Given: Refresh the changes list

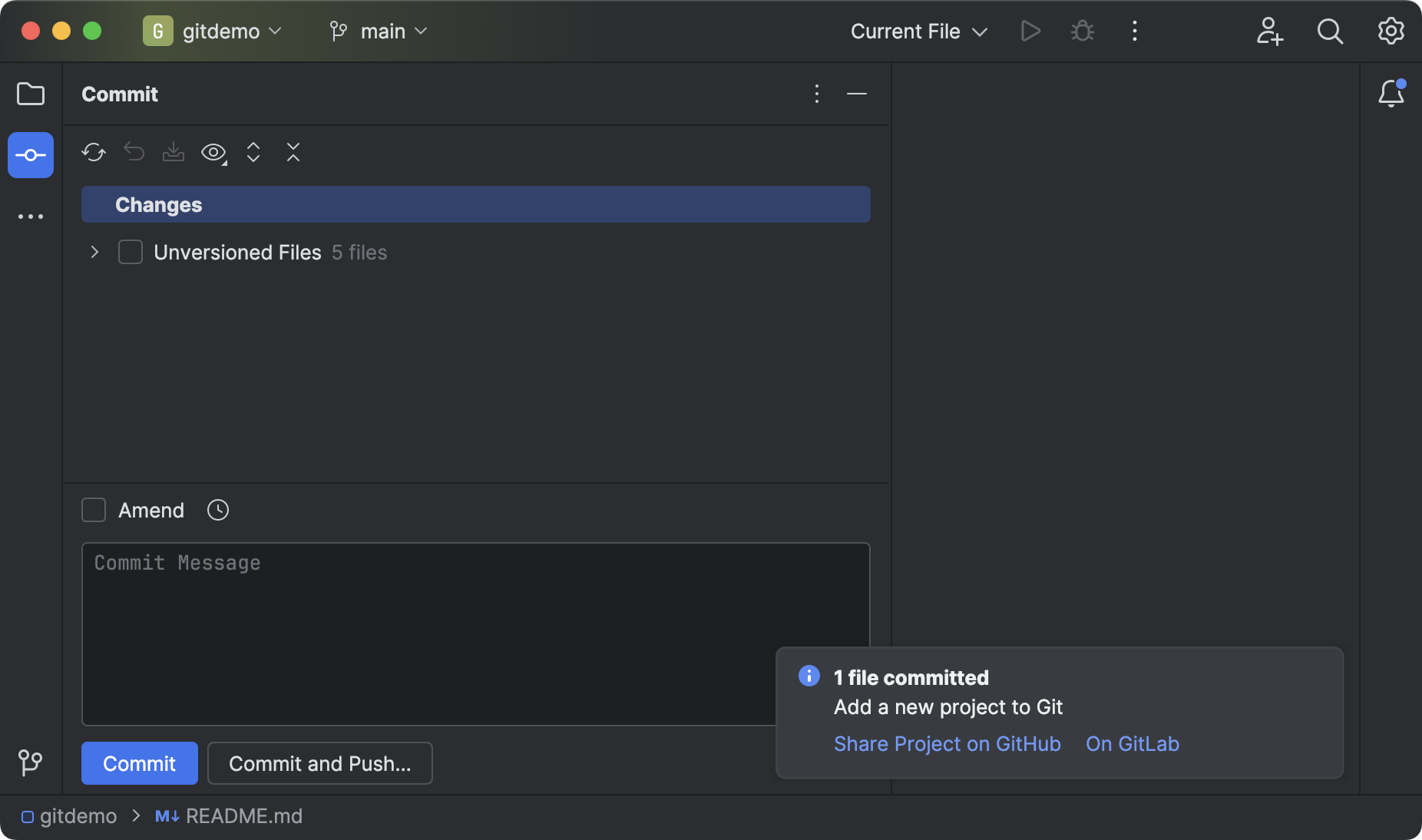Looking at the screenshot, I should 93,152.
